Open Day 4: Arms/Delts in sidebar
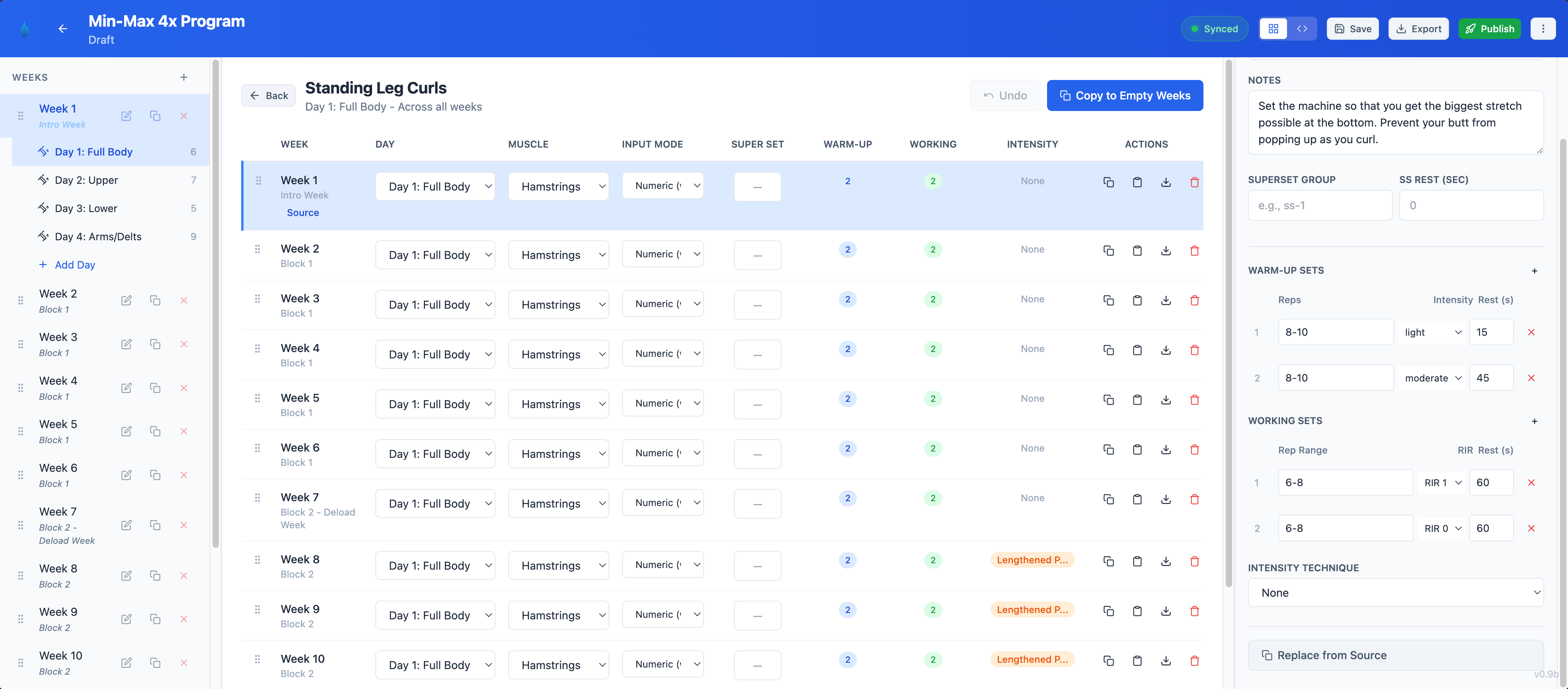This screenshot has width=1568, height=689. [98, 237]
